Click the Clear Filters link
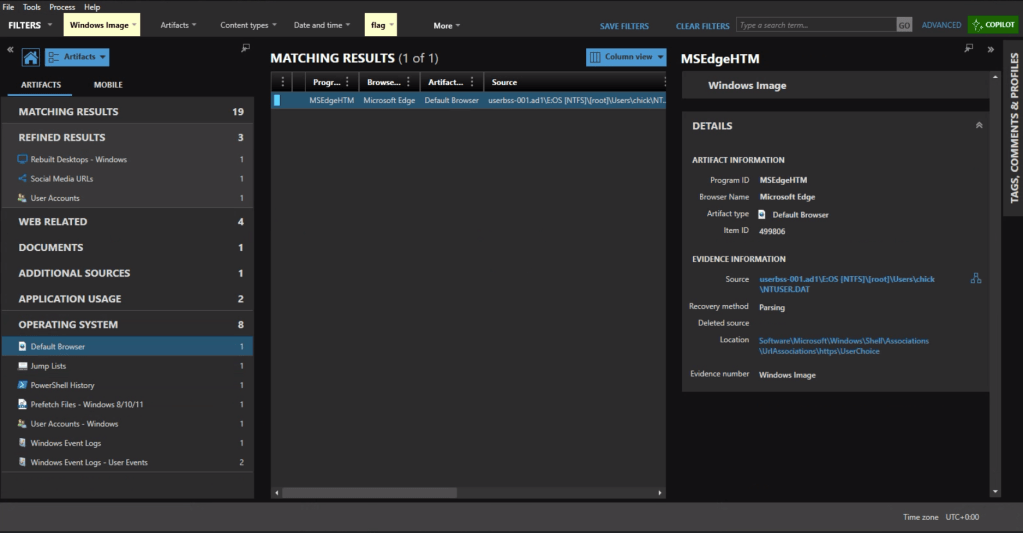Image resolution: width=1023 pixels, height=533 pixels. pos(702,26)
